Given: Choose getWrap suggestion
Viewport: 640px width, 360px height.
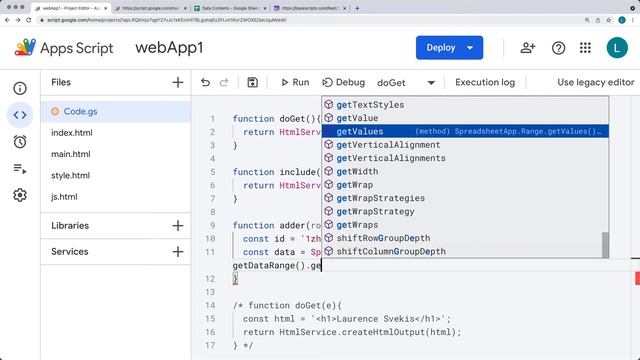Looking at the screenshot, I should tap(465, 184).
